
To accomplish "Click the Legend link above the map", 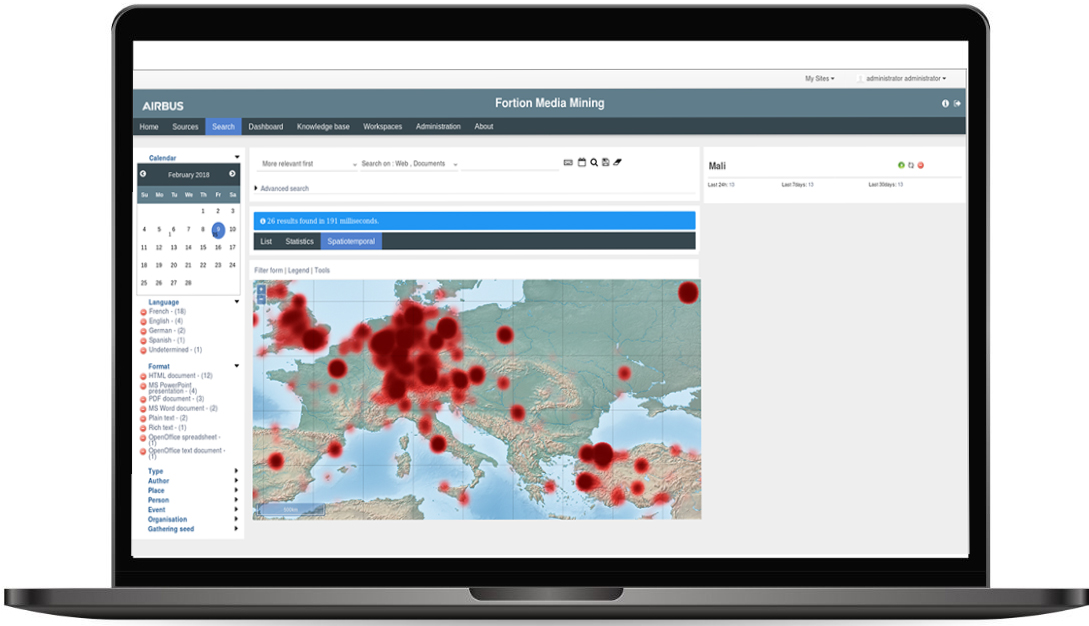I will coord(298,270).
